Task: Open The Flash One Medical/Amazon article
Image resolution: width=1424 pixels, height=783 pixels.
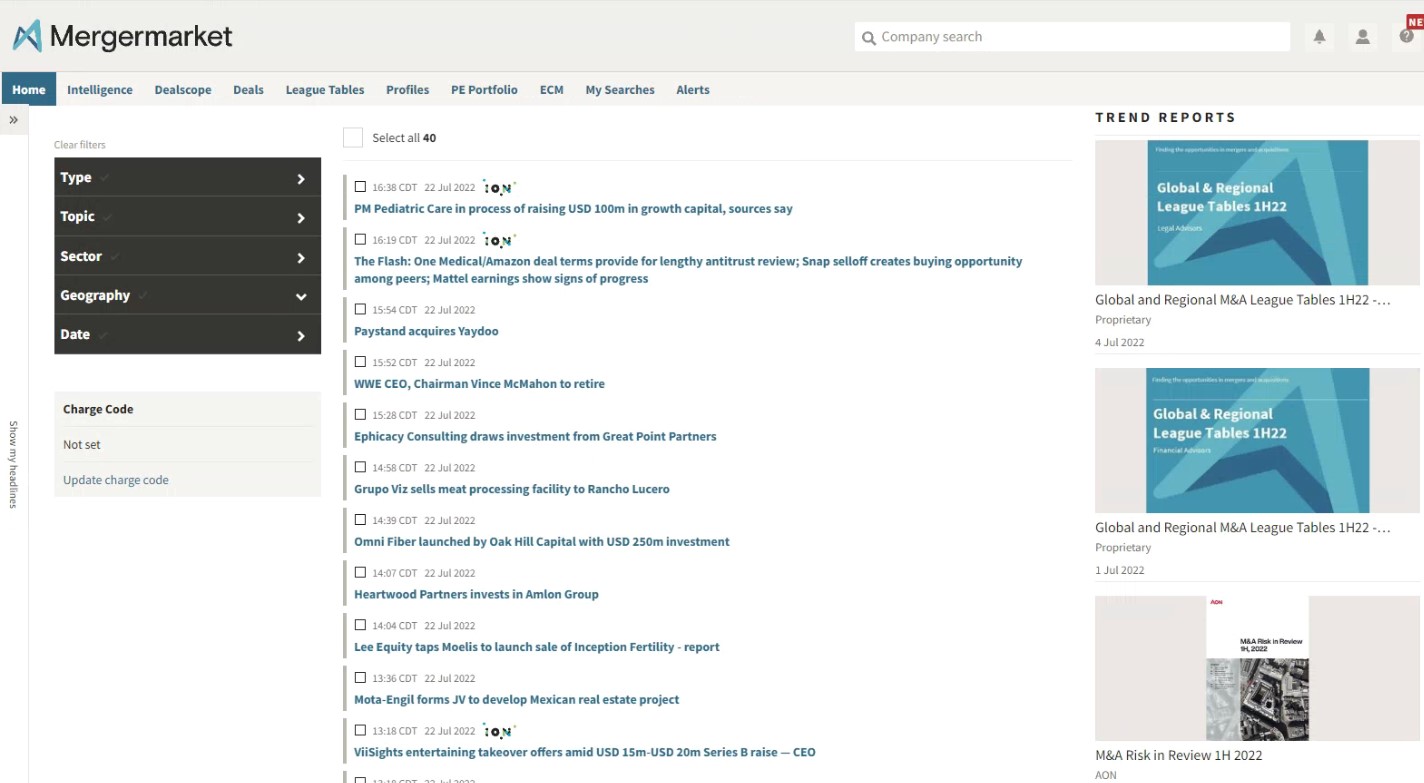Action: (688, 270)
